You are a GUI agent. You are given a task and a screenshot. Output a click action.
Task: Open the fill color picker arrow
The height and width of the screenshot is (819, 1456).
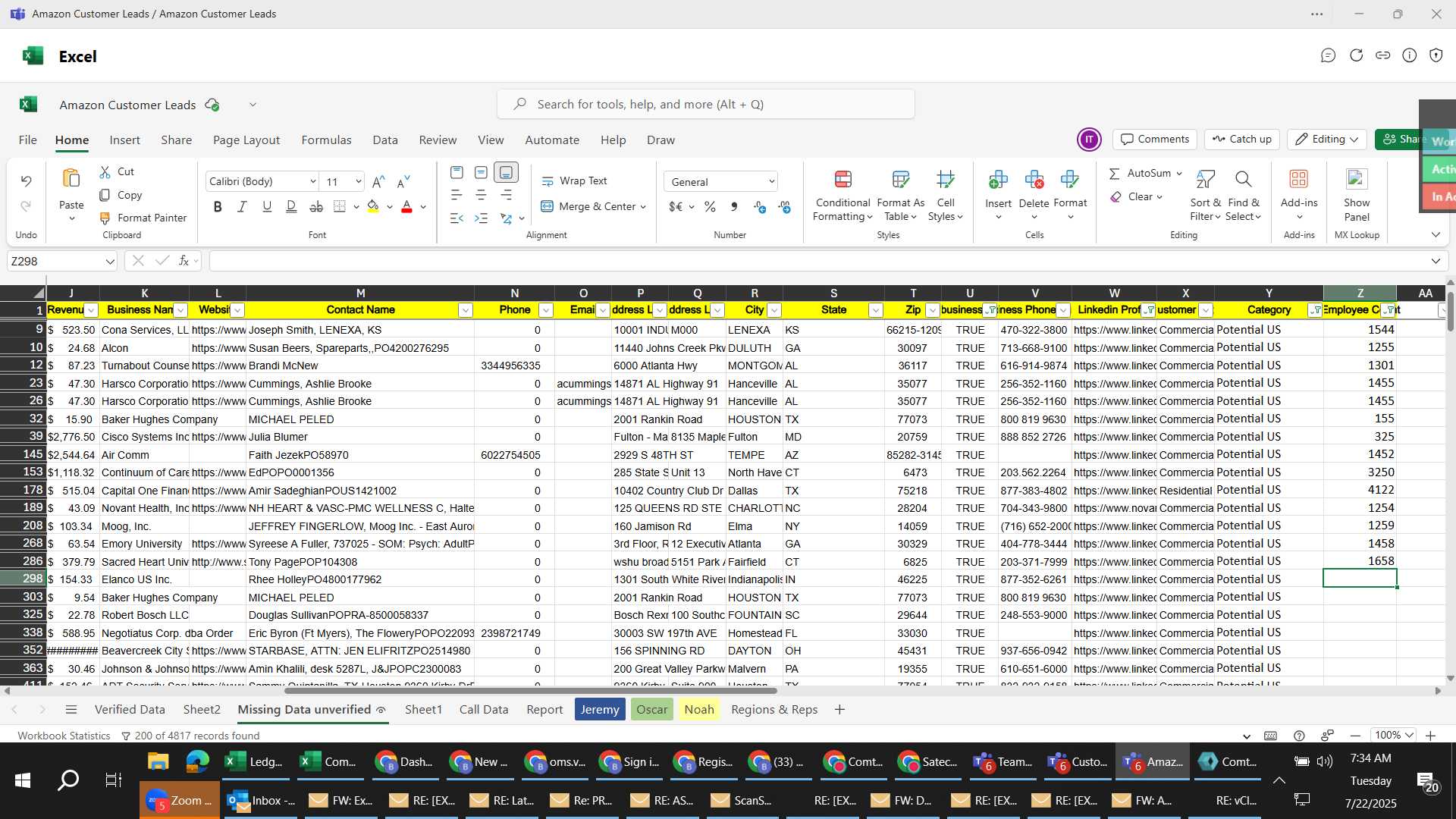pyautogui.click(x=390, y=207)
